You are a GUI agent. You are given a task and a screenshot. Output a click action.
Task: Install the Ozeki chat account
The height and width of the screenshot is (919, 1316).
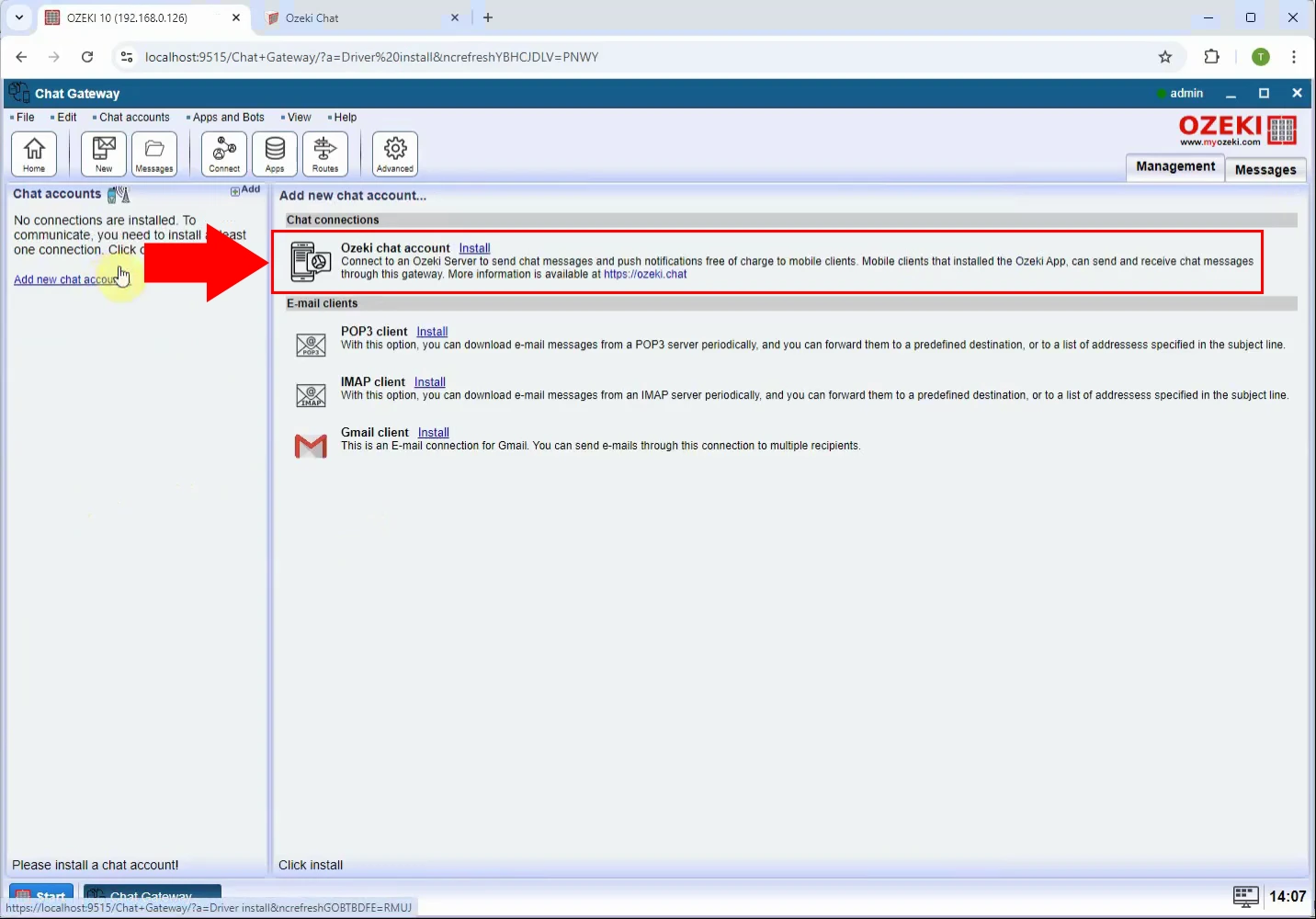point(474,248)
